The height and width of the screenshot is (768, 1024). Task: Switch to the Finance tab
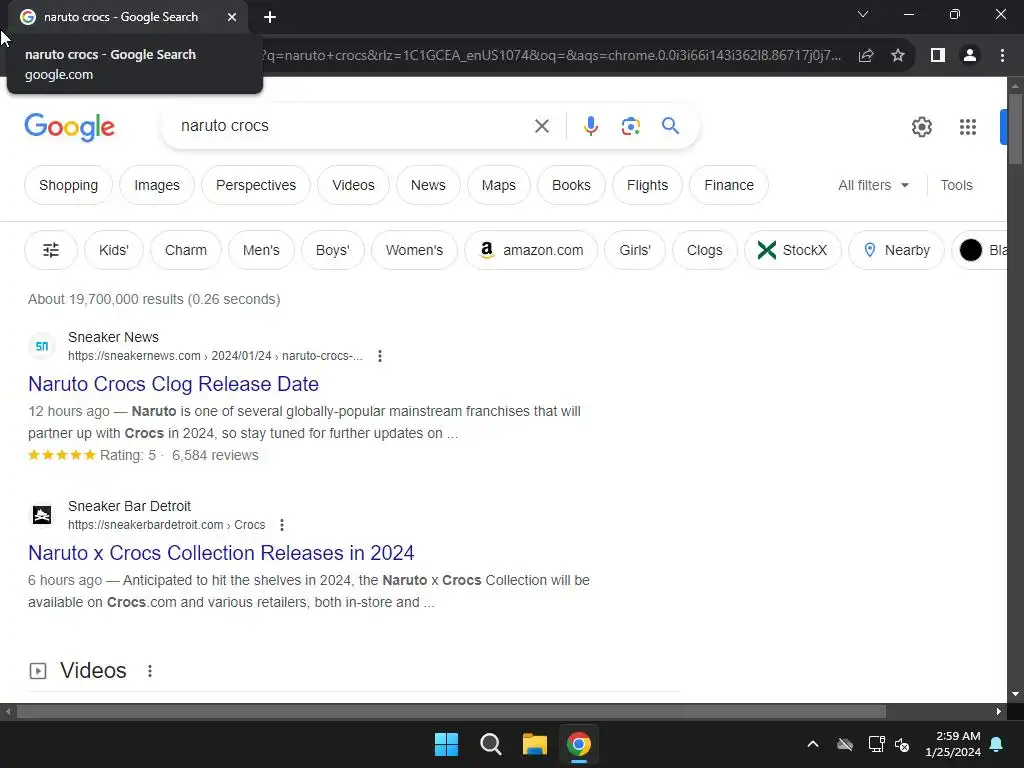(x=729, y=185)
